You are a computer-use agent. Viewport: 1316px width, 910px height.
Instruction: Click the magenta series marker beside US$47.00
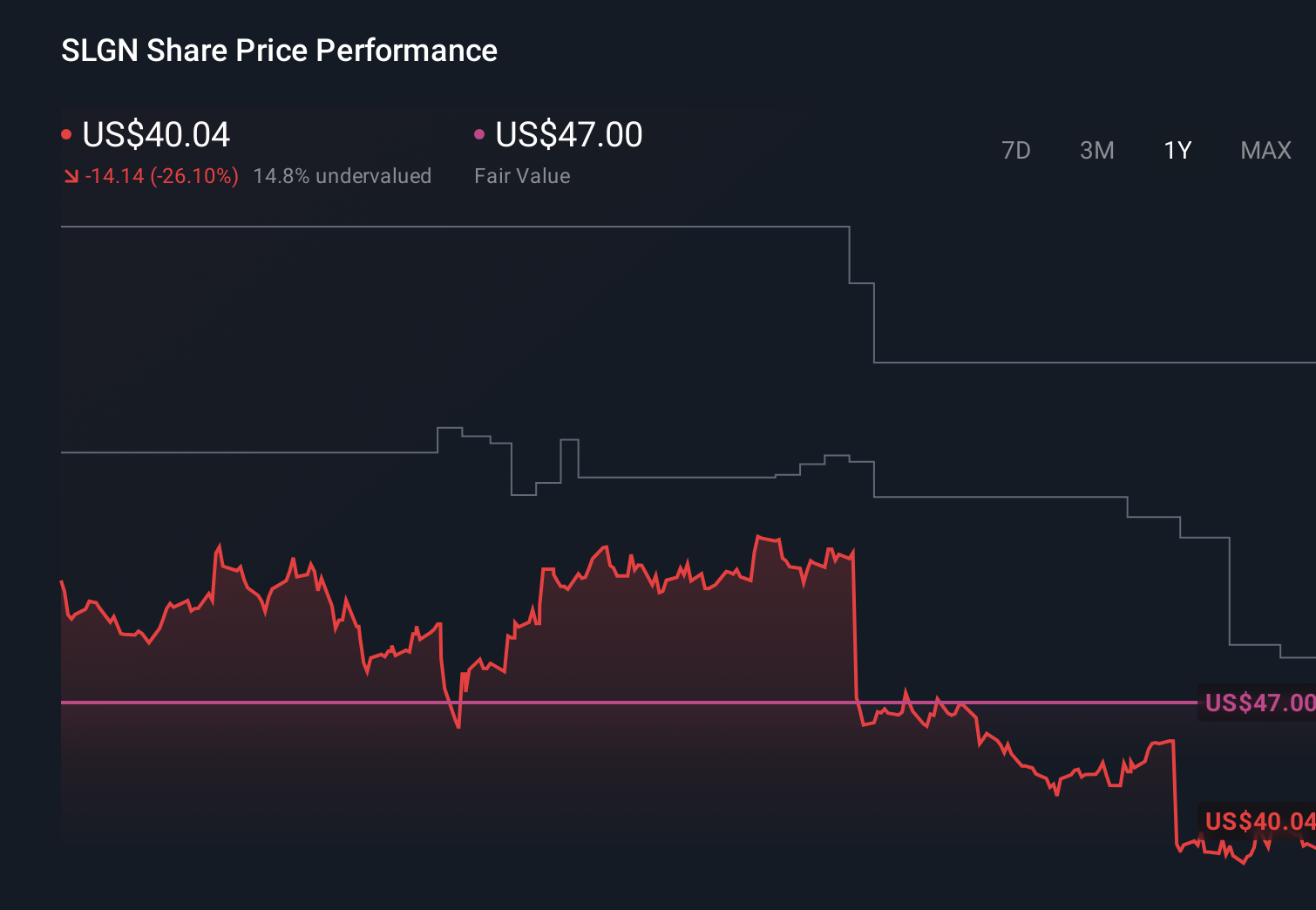coord(478,132)
